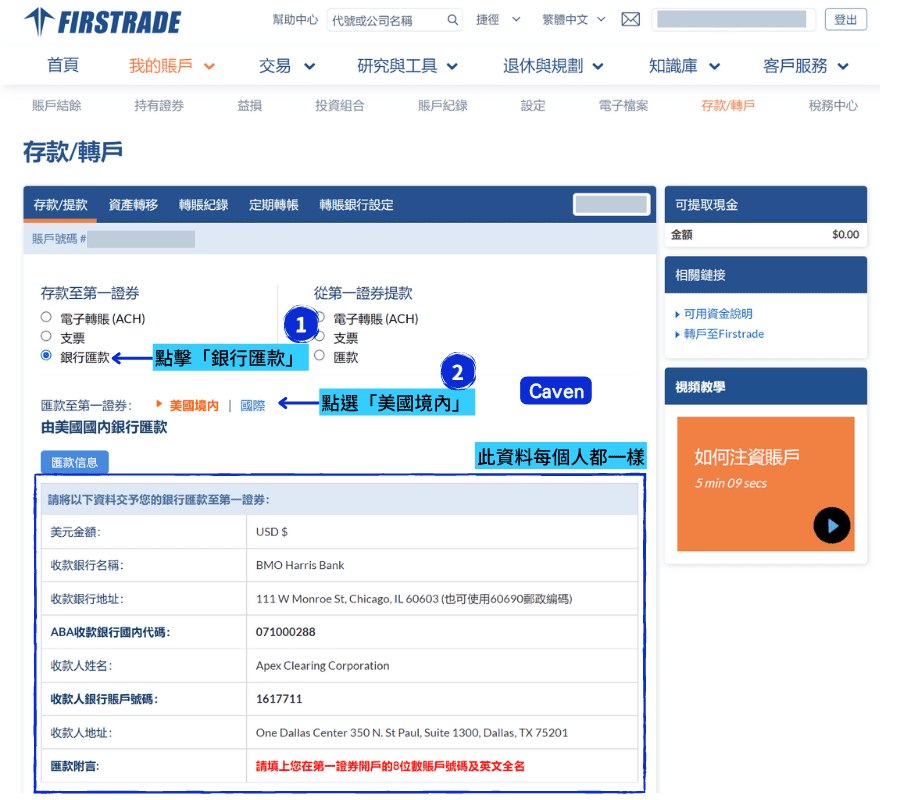Select the 國際 wire transfer option
Image resolution: width=900 pixels, height=800 pixels.
252,405
